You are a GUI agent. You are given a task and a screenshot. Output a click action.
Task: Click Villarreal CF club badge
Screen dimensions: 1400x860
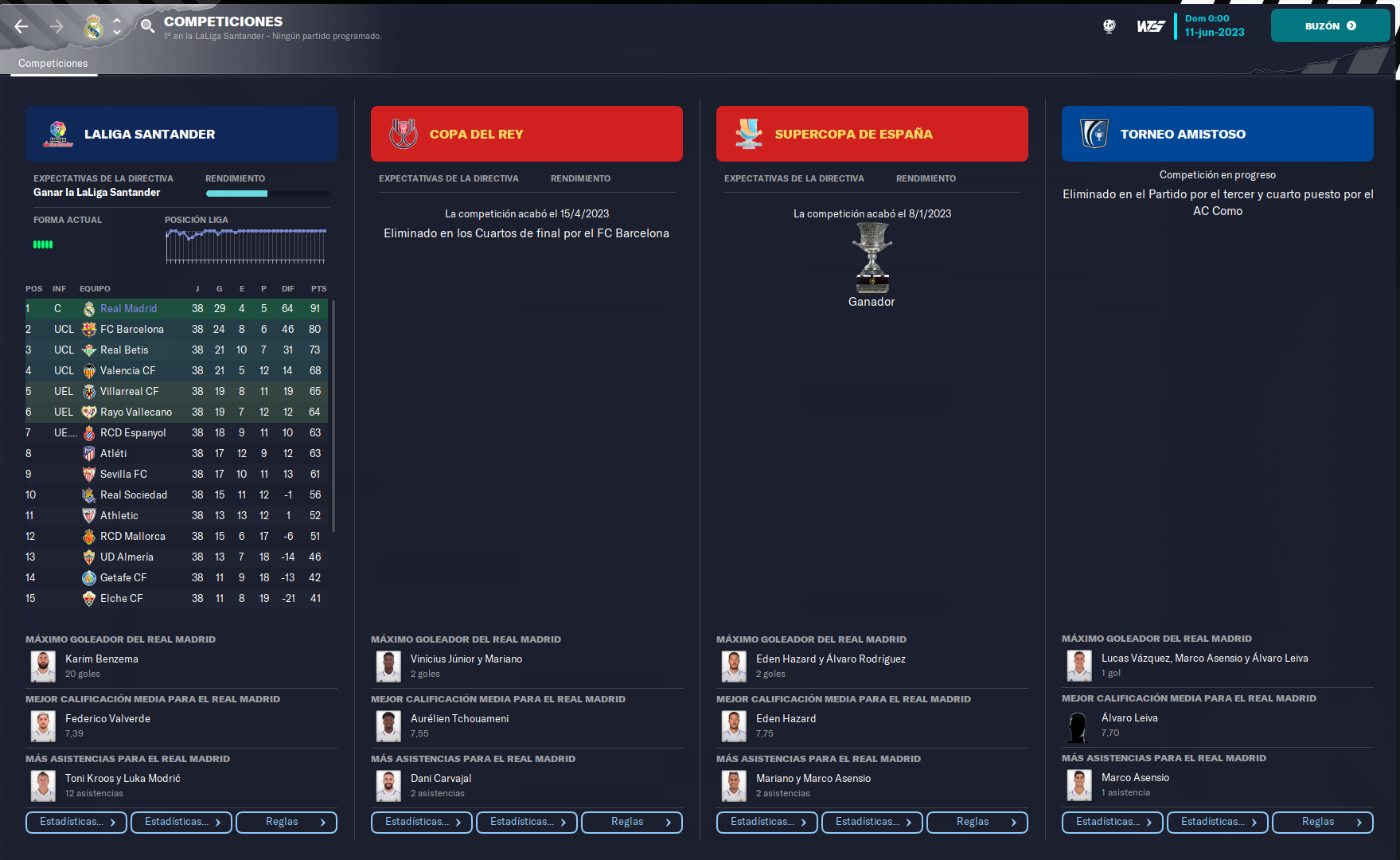[89, 391]
